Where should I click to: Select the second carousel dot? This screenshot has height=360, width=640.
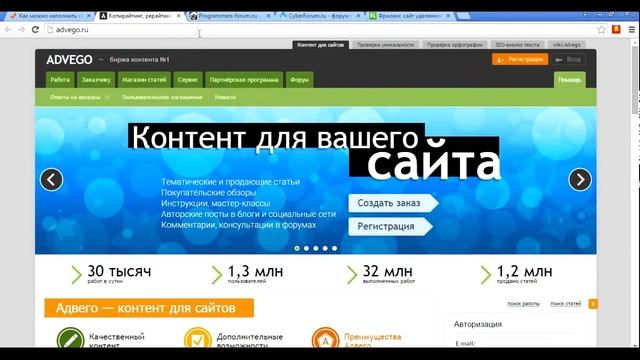point(306,248)
